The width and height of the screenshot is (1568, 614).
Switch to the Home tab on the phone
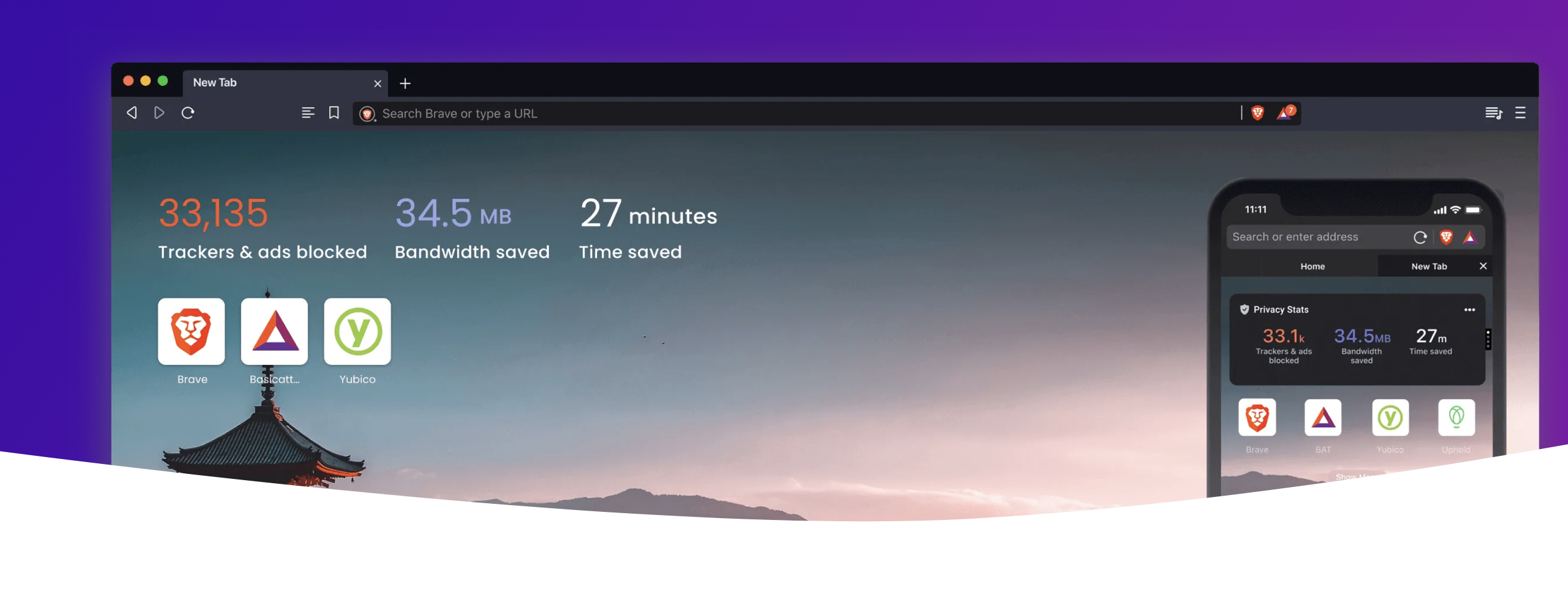point(1312,266)
